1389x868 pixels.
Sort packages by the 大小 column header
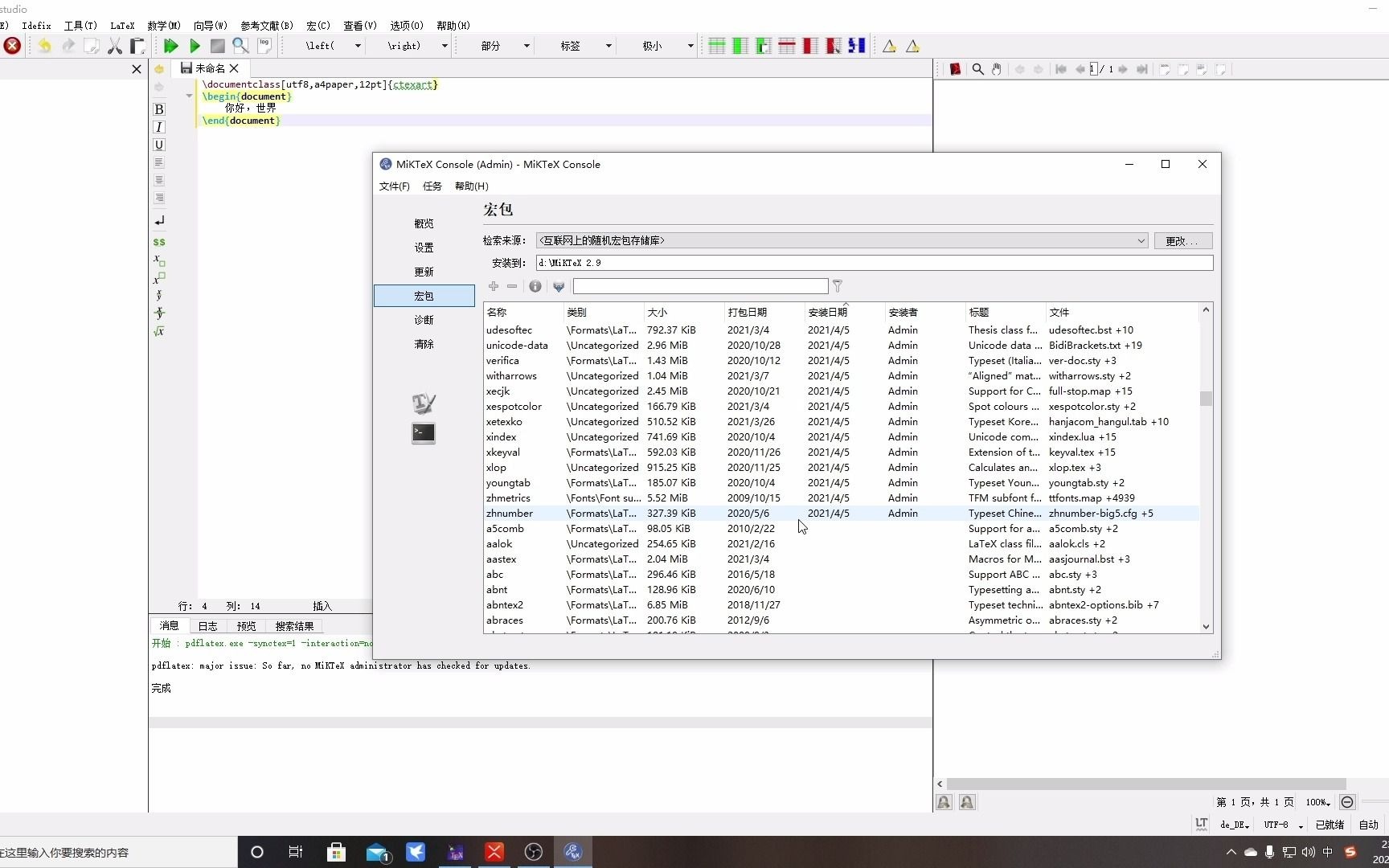(683, 312)
